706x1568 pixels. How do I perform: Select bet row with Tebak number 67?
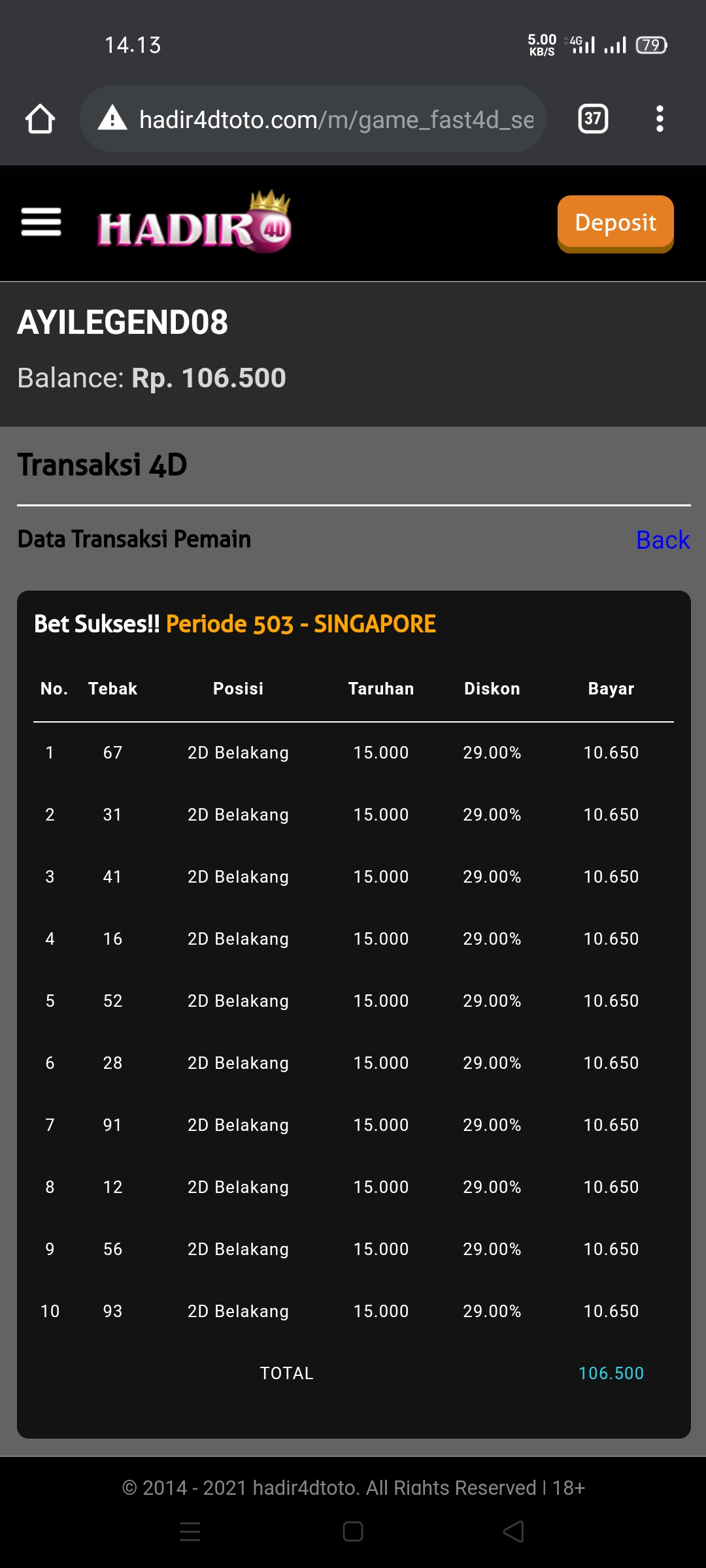(353, 753)
